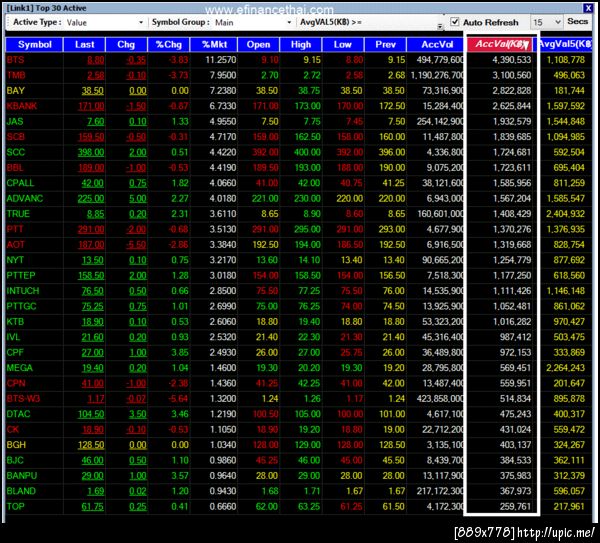Select the MEGA symbol
The image size is (600, 543).
[x=20, y=368]
